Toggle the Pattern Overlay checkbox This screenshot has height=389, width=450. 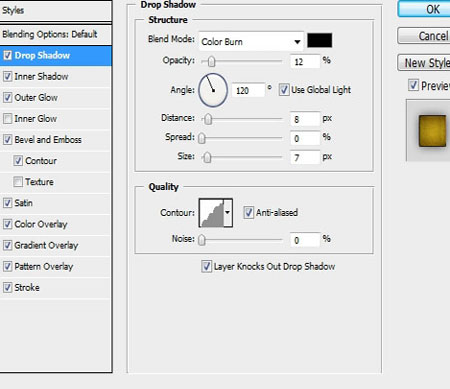(x=7, y=266)
